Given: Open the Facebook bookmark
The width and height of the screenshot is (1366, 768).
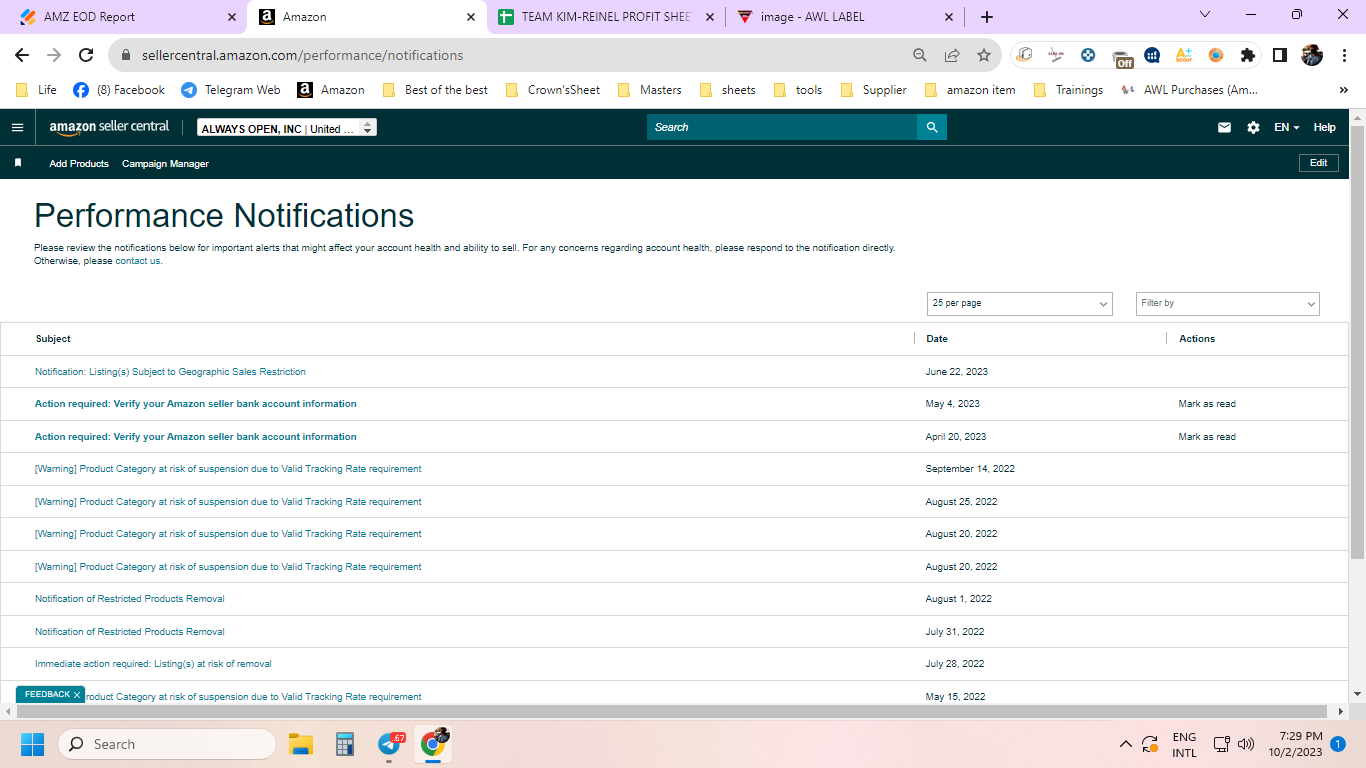Looking at the screenshot, I should click(119, 90).
